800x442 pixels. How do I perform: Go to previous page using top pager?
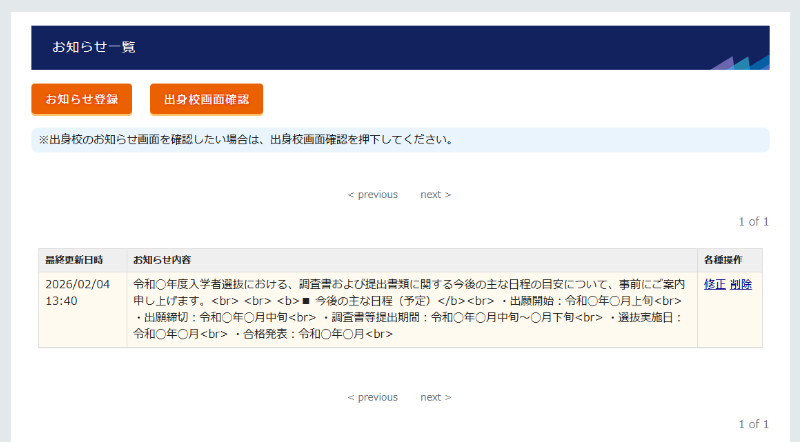[372, 194]
